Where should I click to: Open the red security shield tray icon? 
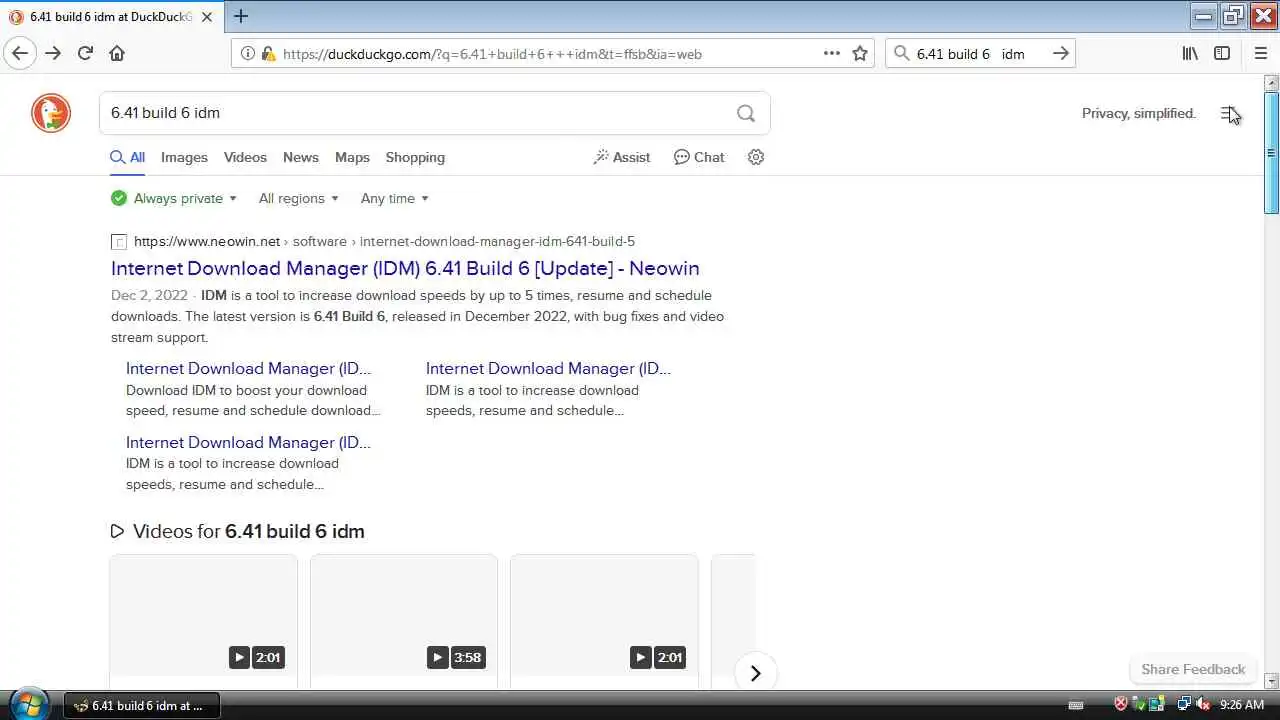coord(1121,705)
